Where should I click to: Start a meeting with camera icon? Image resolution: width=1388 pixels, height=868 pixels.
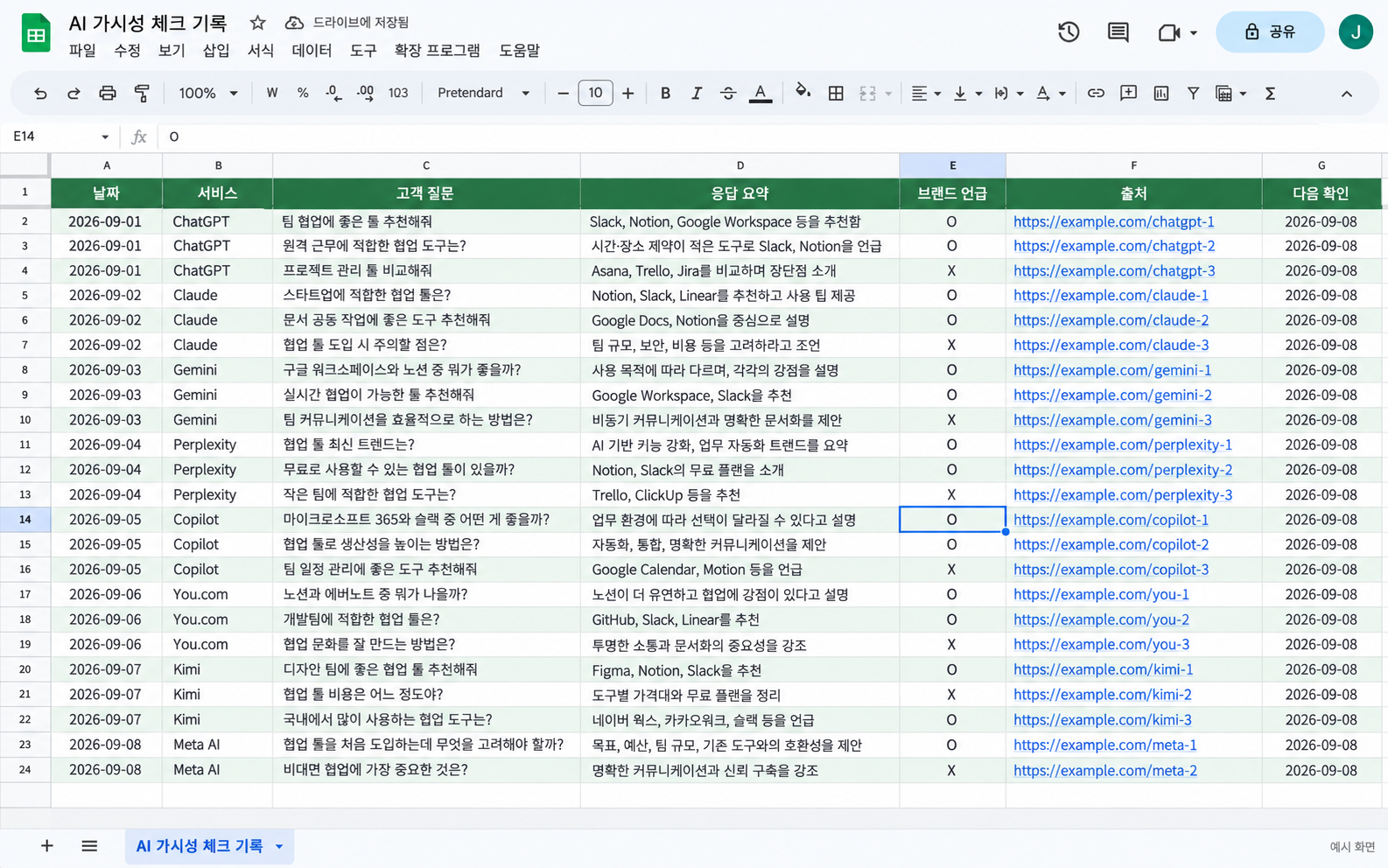tap(1168, 32)
